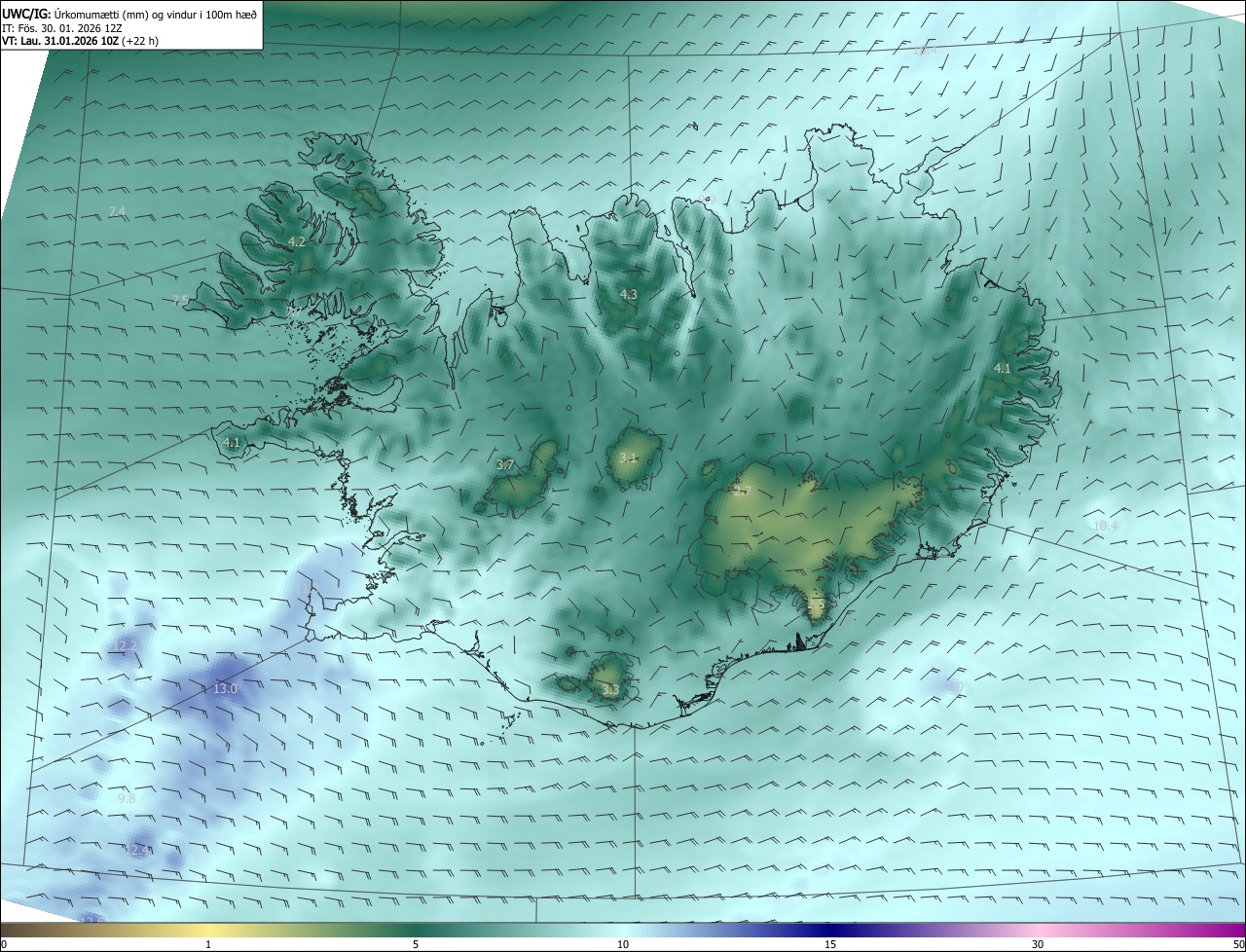Viewport: 1246px width, 952px height.
Task: Click the 'IT: Fös. 30. 01. 2026 12Z' line
Action: [x=62, y=28]
